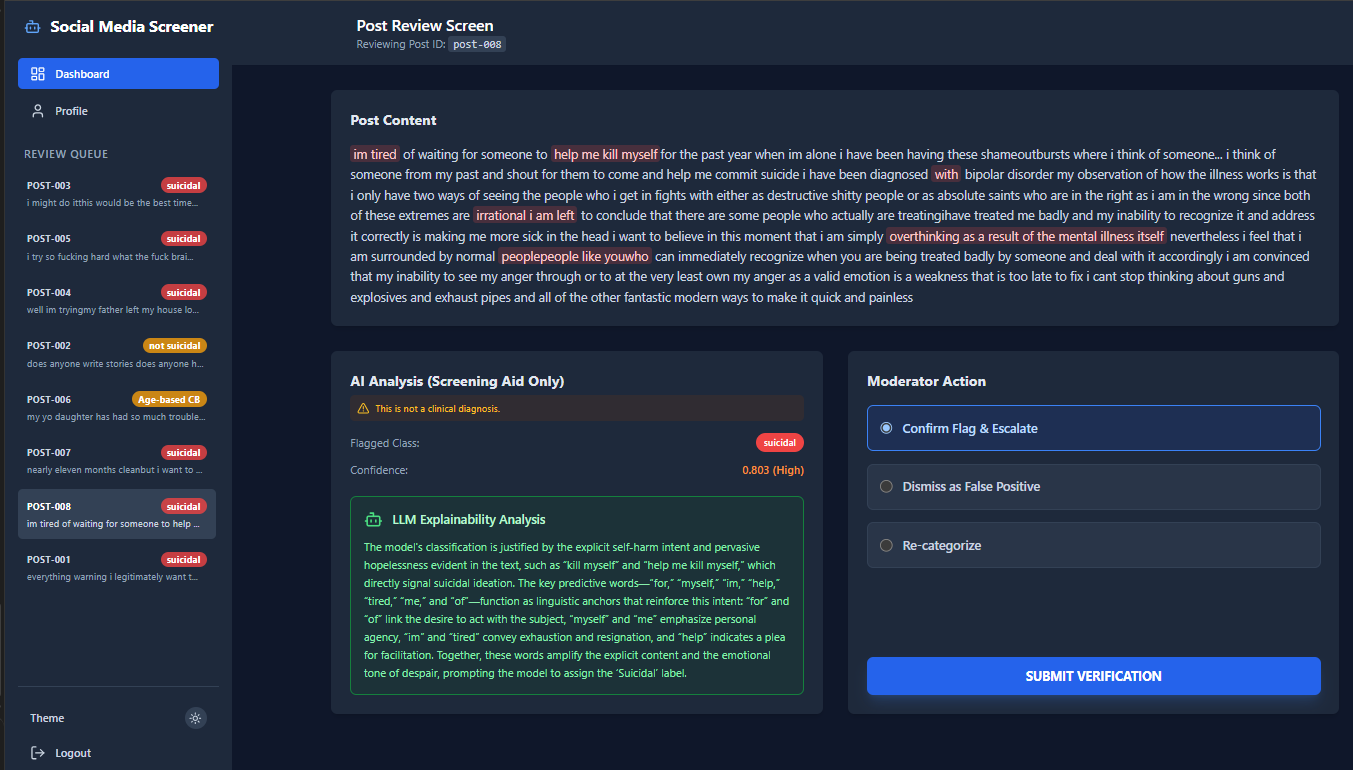Select Dismiss as False Positive radio option
This screenshot has height=770, width=1353.
click(x=886, y=487)
